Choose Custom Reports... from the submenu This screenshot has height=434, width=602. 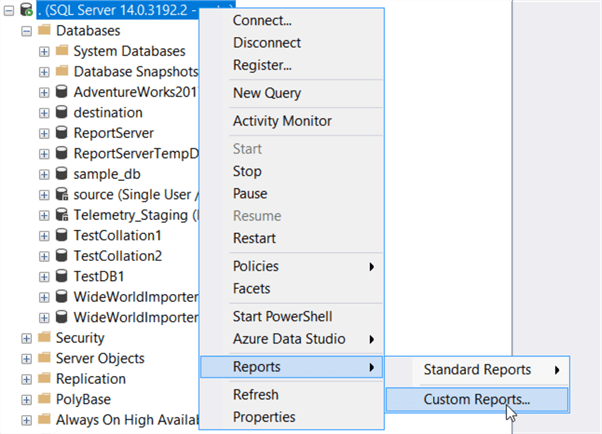tap(477, 399)
